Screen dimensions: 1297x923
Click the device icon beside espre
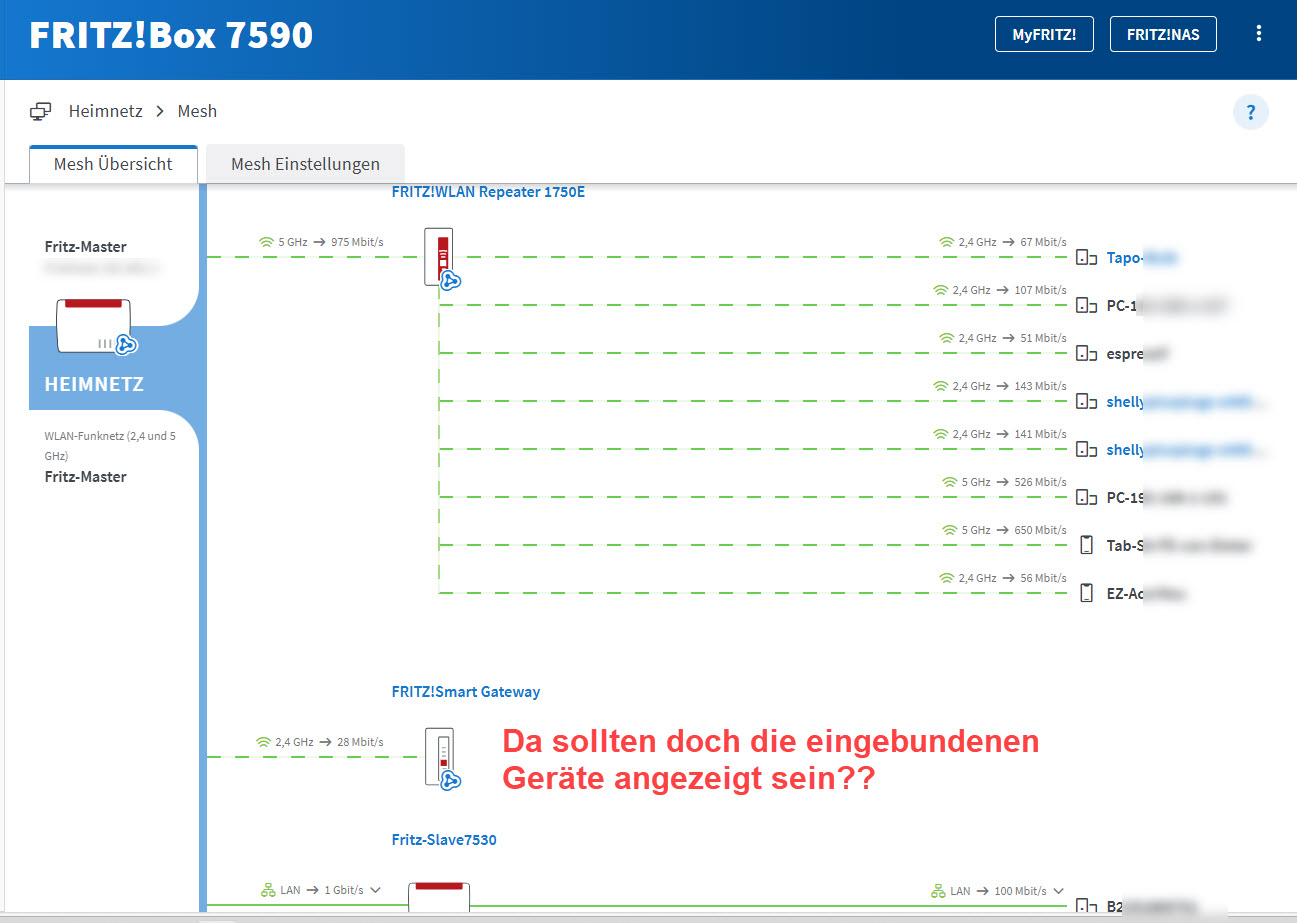[x=1086, y=354]
